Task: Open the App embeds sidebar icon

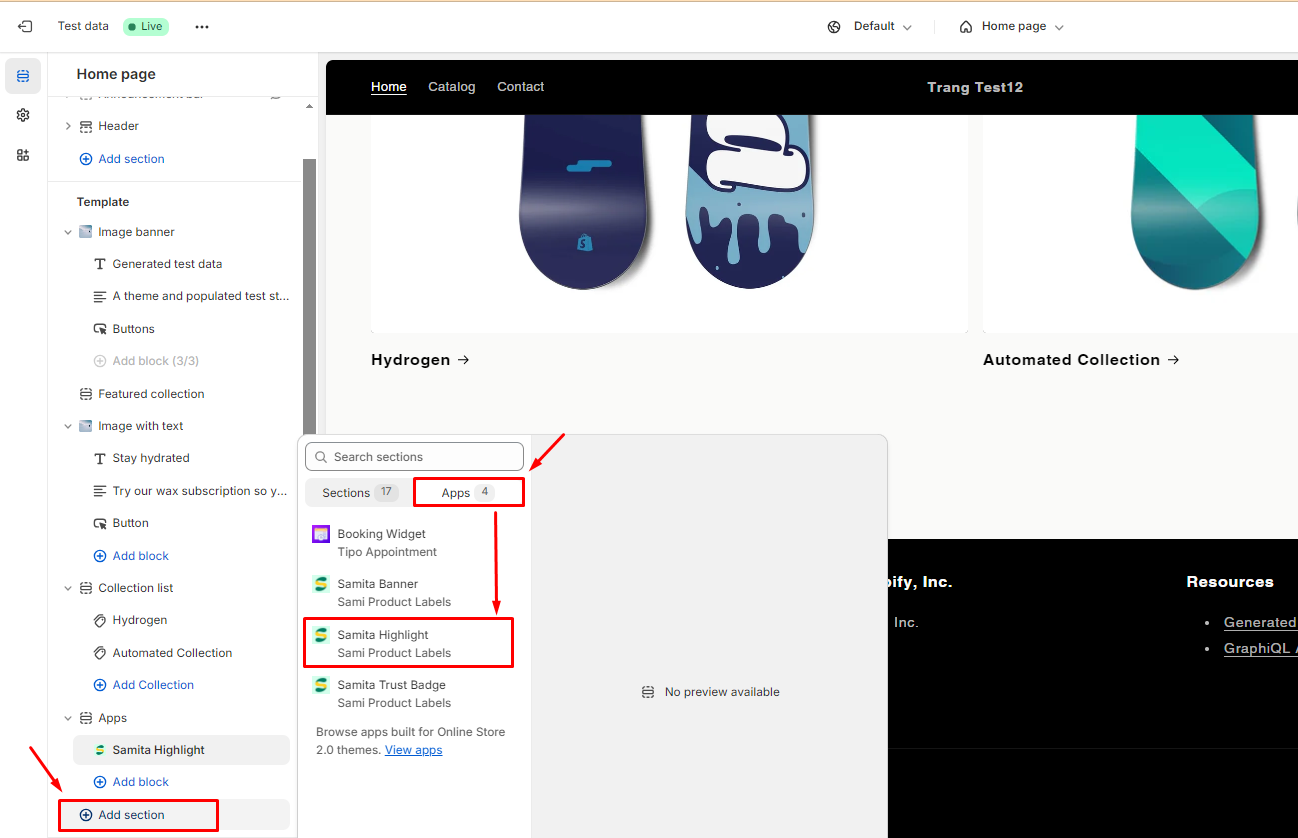Action: point(23,155)
